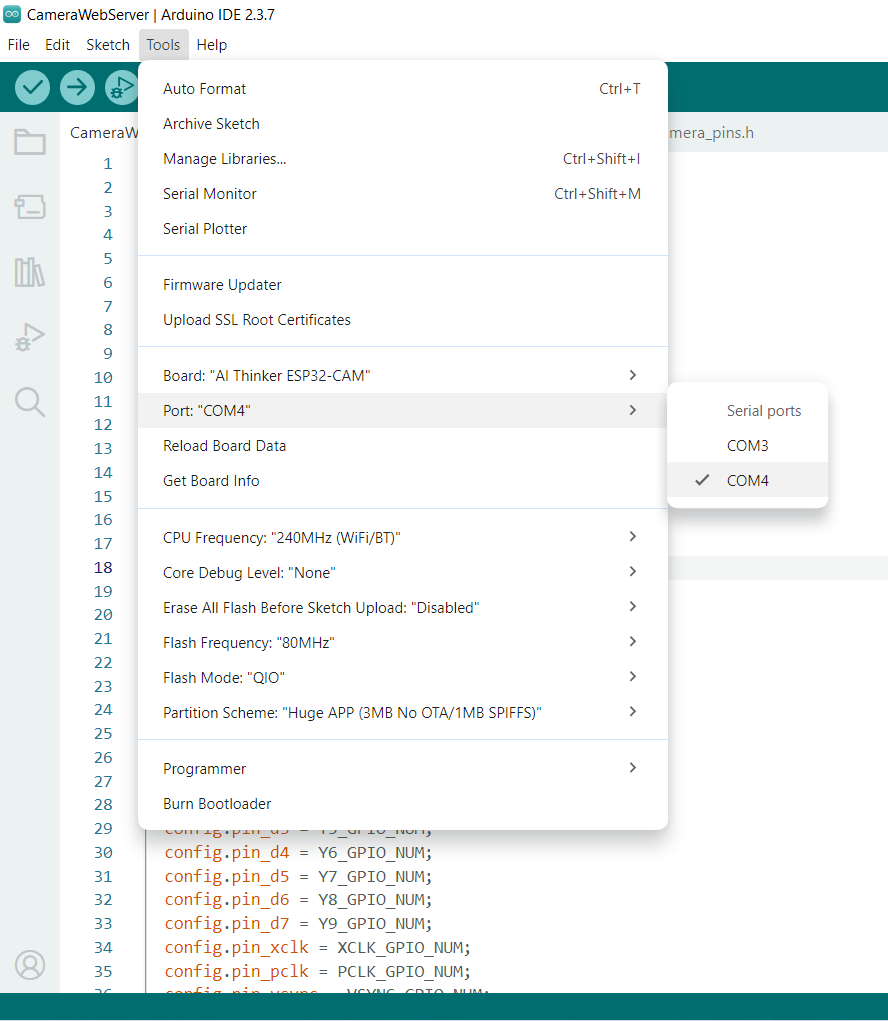888x1021 pixels.
Task: Click the Verify checkmark button
Action: click(33, 87)
